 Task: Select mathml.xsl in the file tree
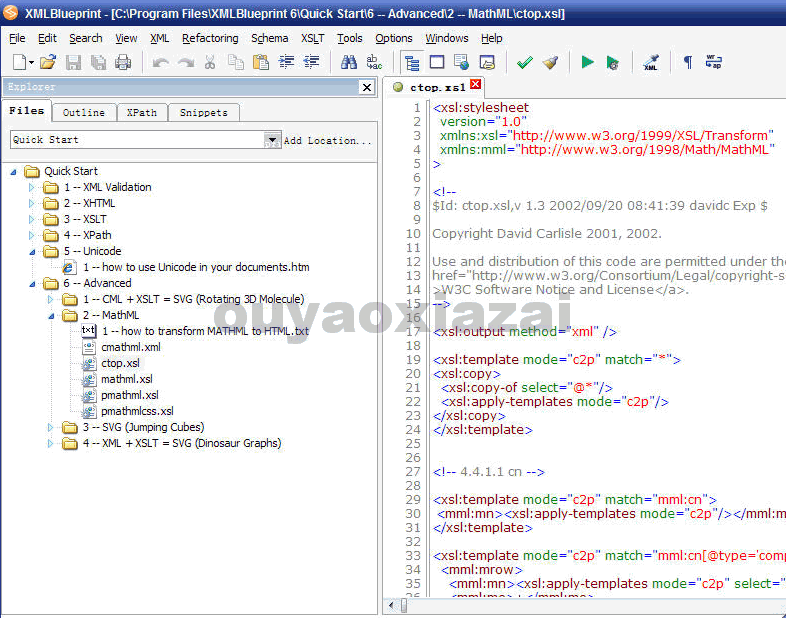[x=127, y=379]
